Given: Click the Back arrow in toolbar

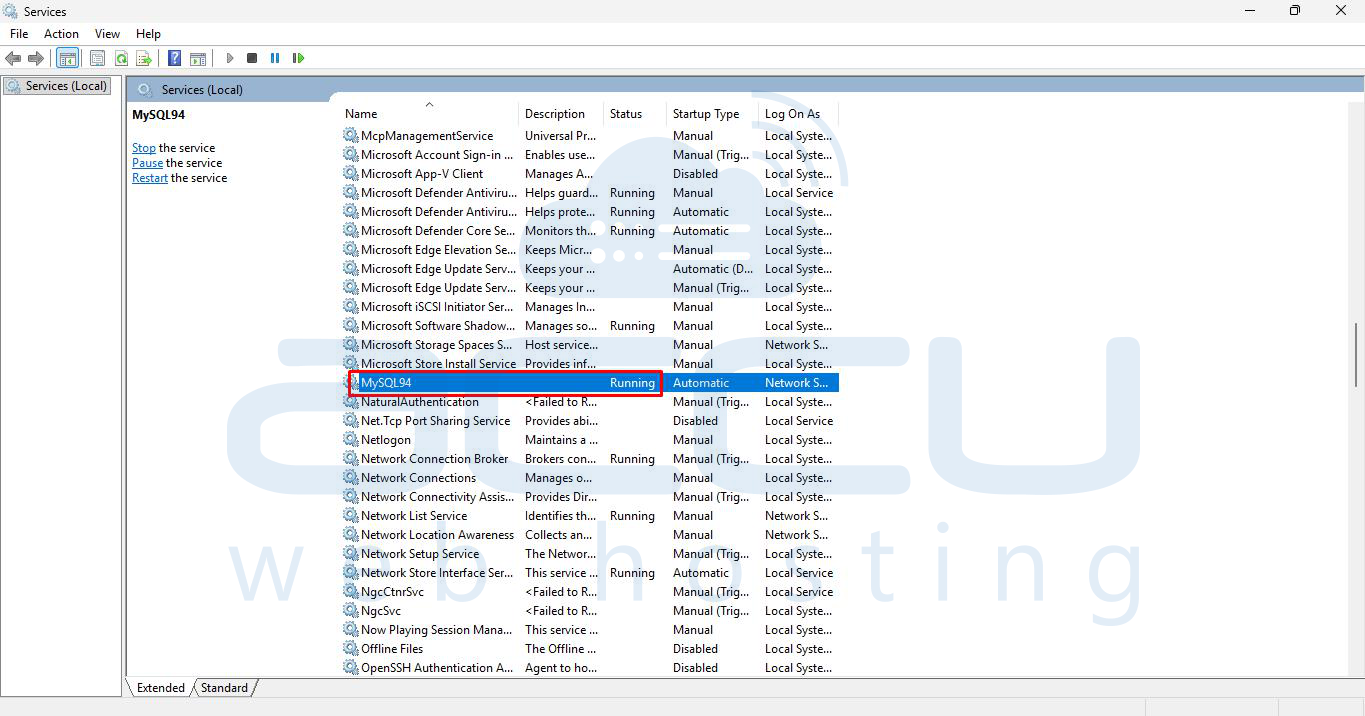Looking at the screenshot, I should coord(13,59).
